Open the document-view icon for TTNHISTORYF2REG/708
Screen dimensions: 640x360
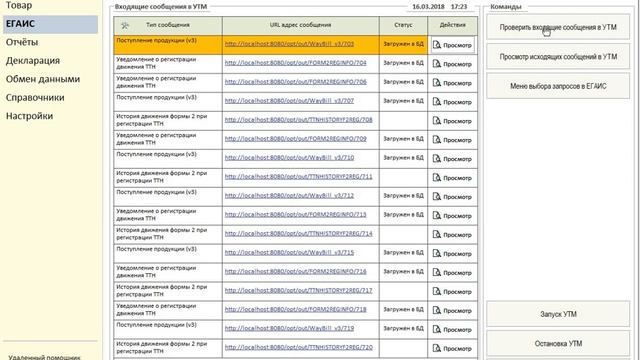(x=437, y=121)
